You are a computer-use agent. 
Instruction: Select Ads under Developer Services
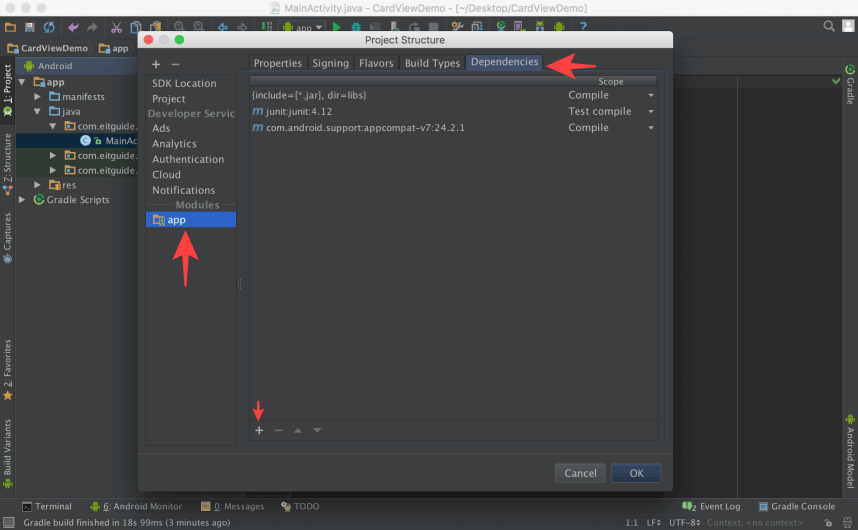(161, 128)
